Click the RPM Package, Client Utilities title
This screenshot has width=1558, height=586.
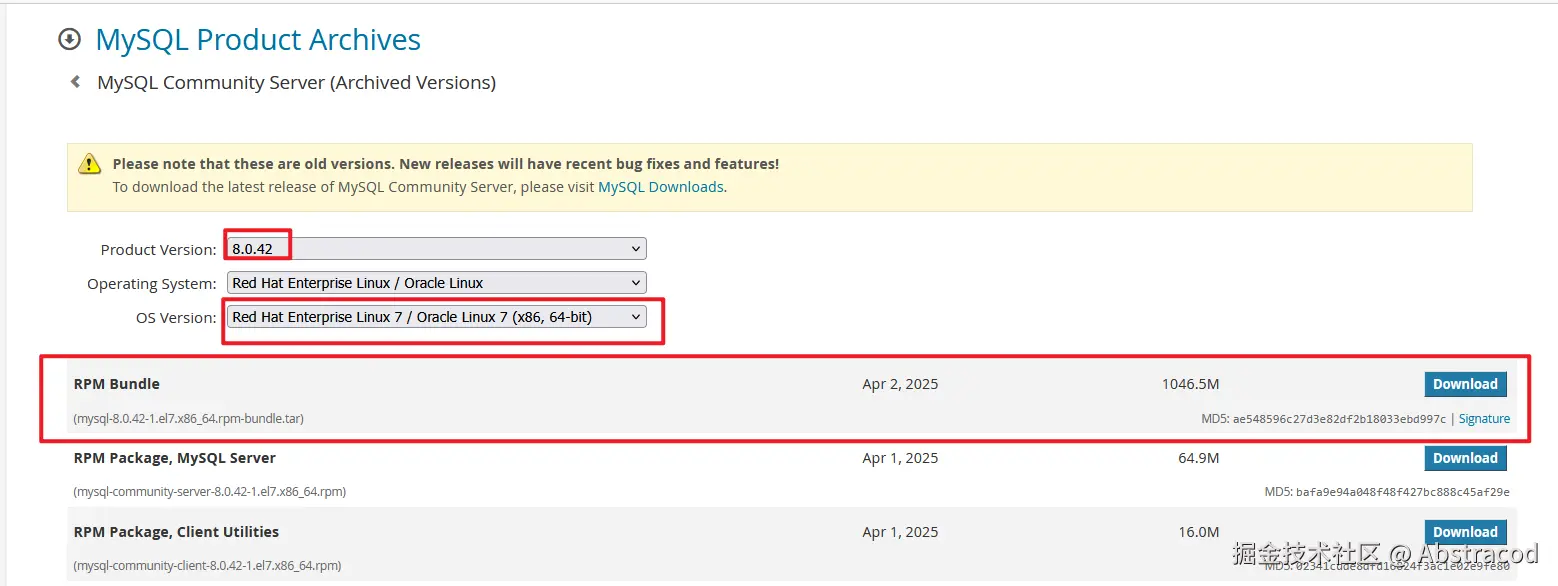[176, 532]
